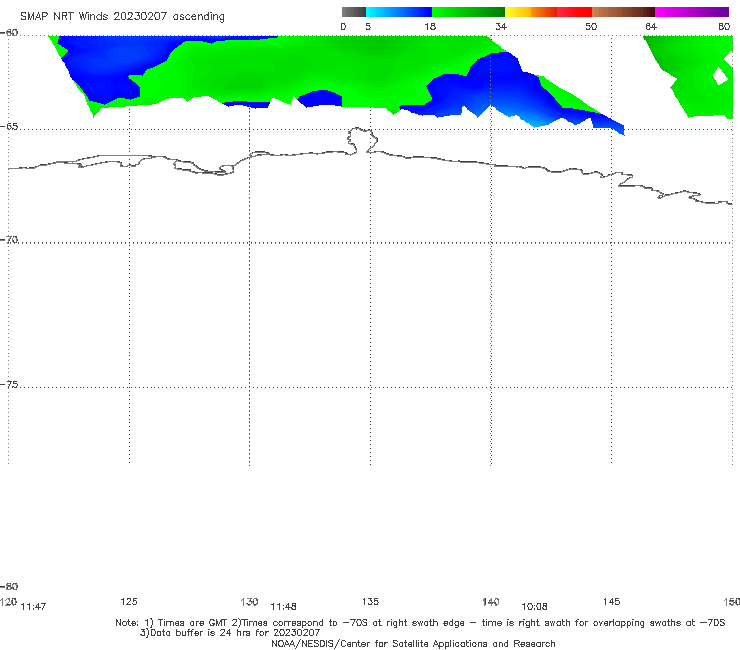740x650 pixels.
Task: Click the swath time label '11:47'
Action: [33, 607]
